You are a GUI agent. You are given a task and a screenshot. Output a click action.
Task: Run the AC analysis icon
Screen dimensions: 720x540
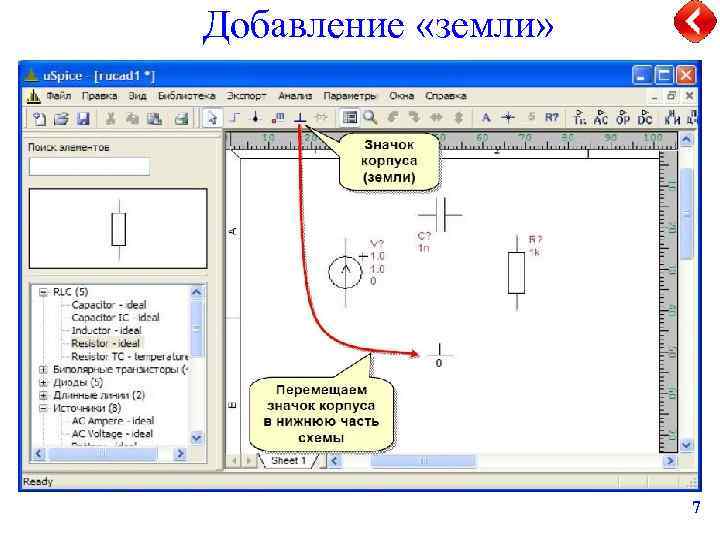[x=601, y=118]
